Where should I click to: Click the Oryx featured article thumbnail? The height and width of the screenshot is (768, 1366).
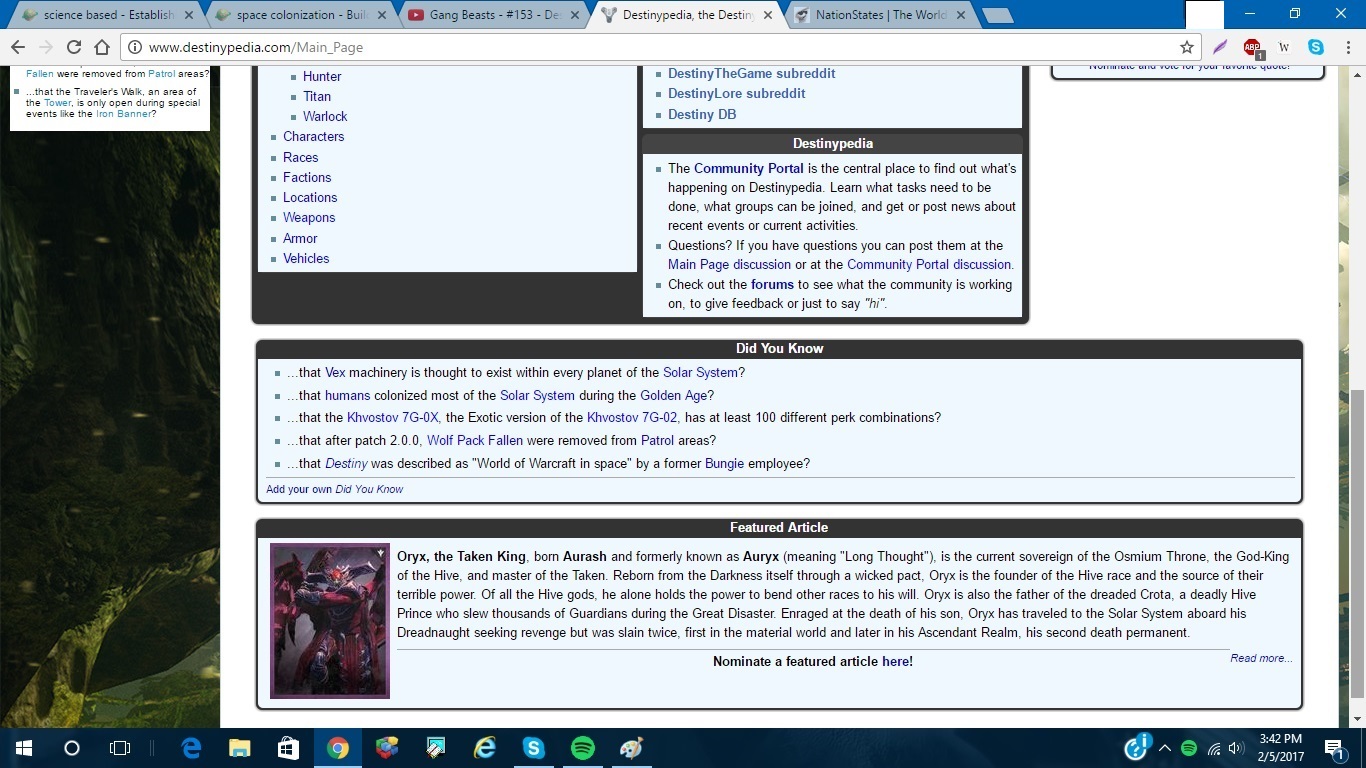pos(329,620)
